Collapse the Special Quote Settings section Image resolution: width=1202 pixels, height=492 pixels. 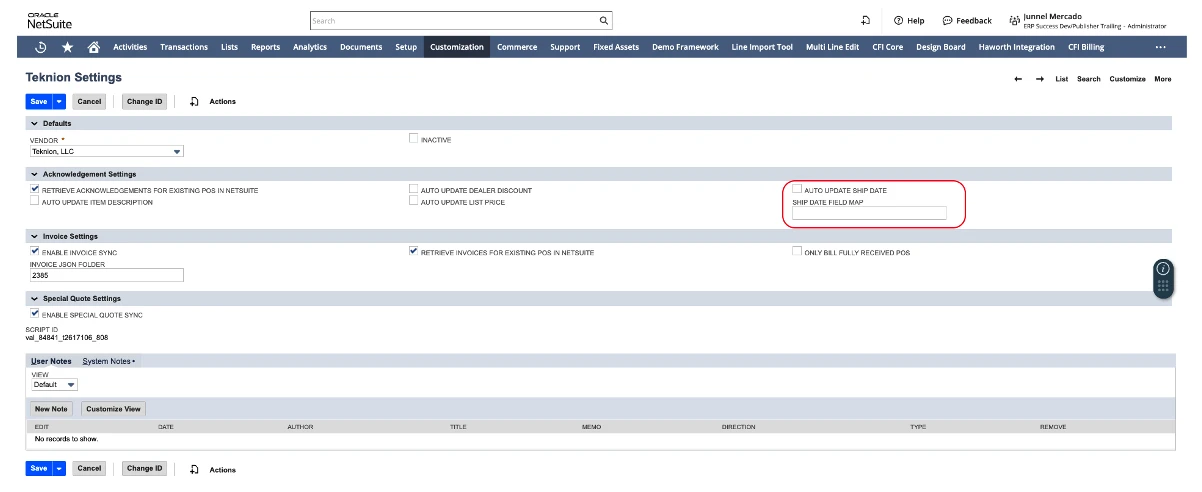(x=34, y=298)
